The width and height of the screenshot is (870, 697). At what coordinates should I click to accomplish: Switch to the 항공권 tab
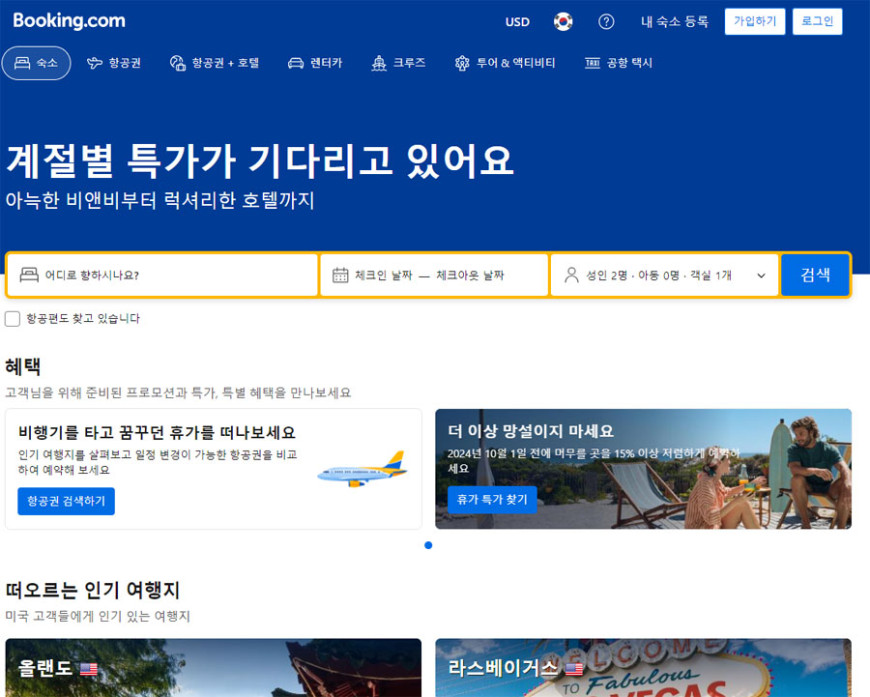[114, 63]
